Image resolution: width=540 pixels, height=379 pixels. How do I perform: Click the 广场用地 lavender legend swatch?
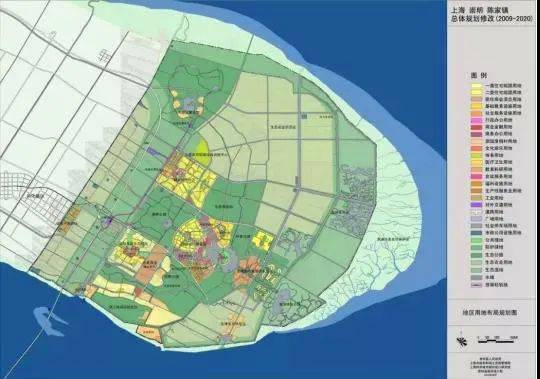coord(476,219)
